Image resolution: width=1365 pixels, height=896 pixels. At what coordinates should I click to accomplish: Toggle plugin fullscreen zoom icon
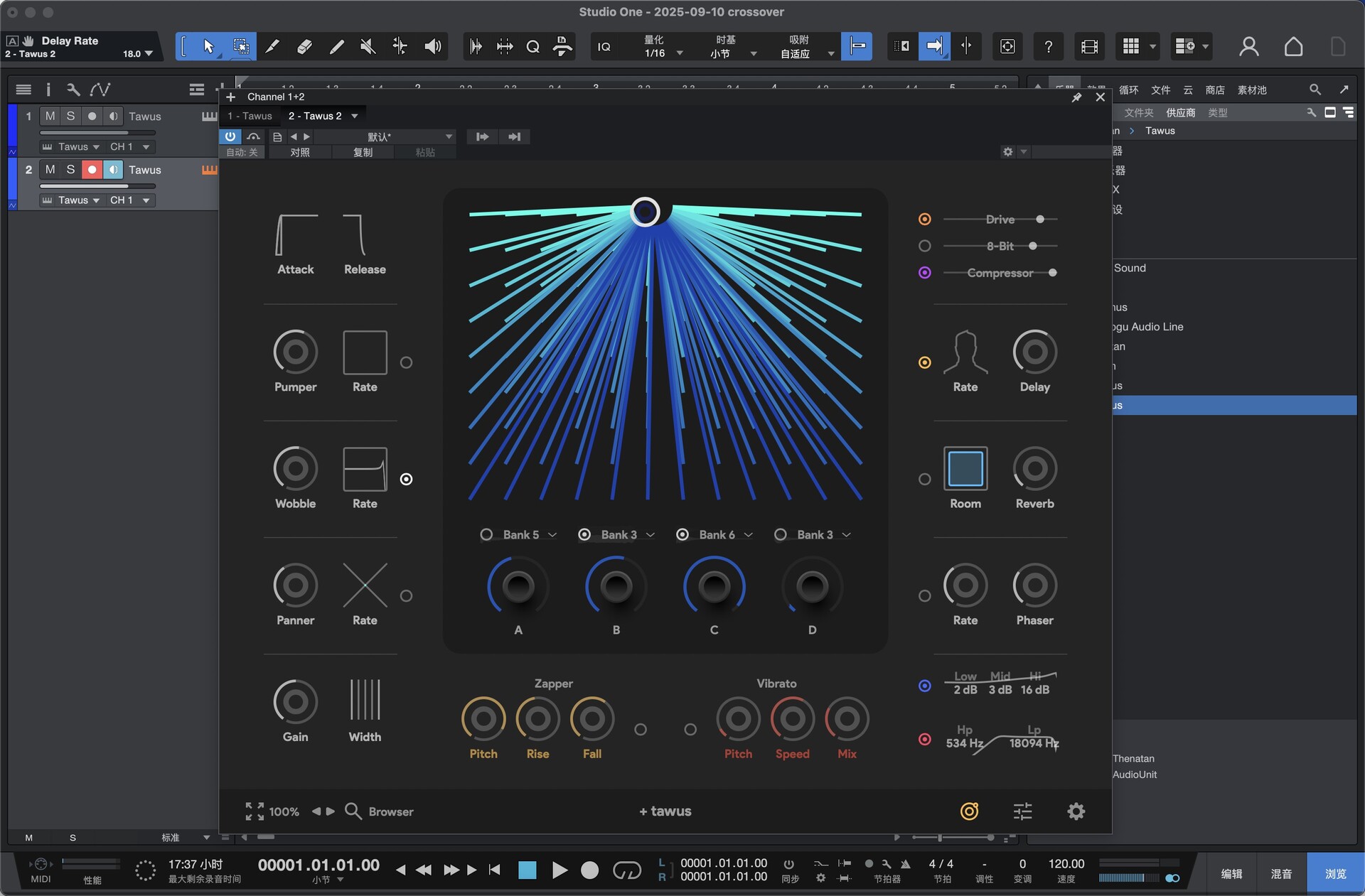click(x=254, y=811)
